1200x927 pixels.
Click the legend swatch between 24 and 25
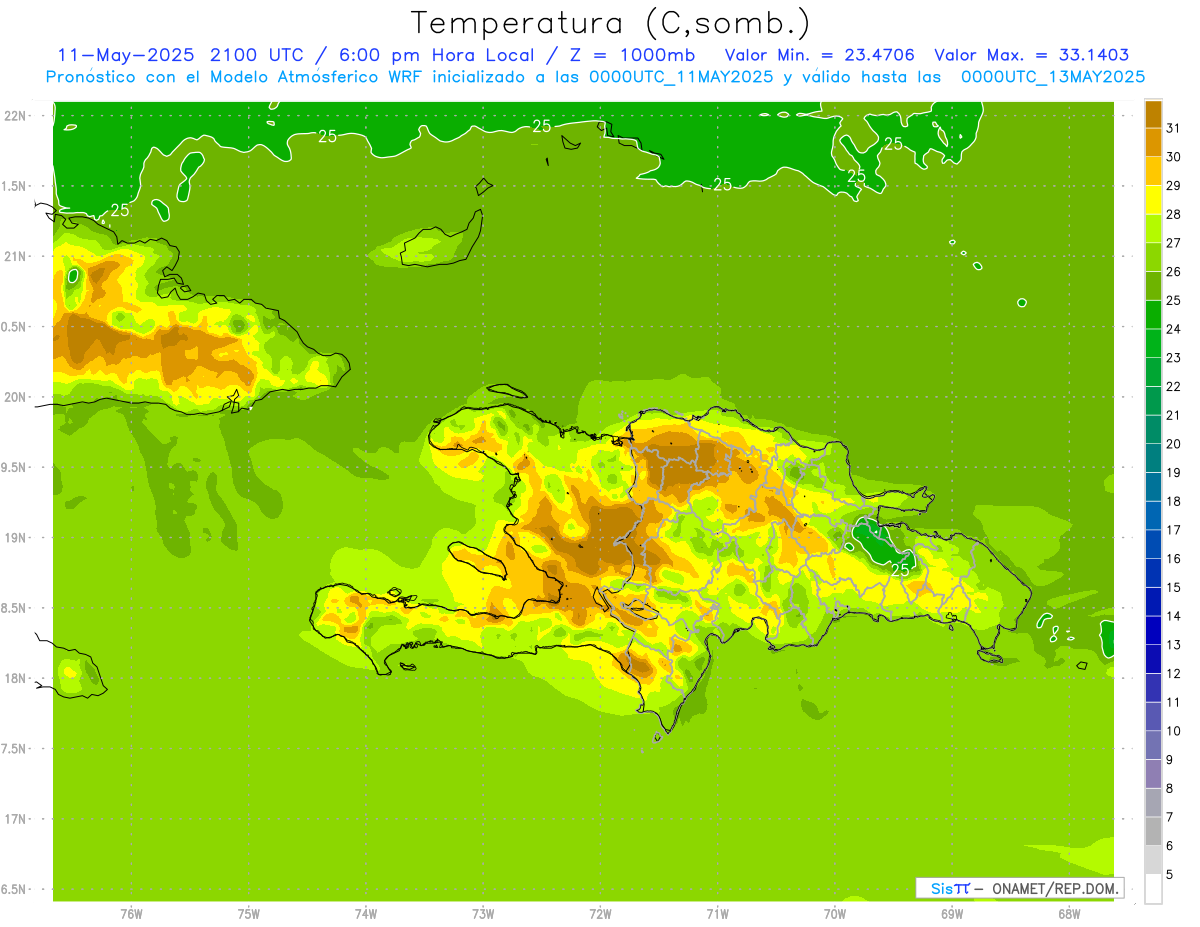(1153, 315)
